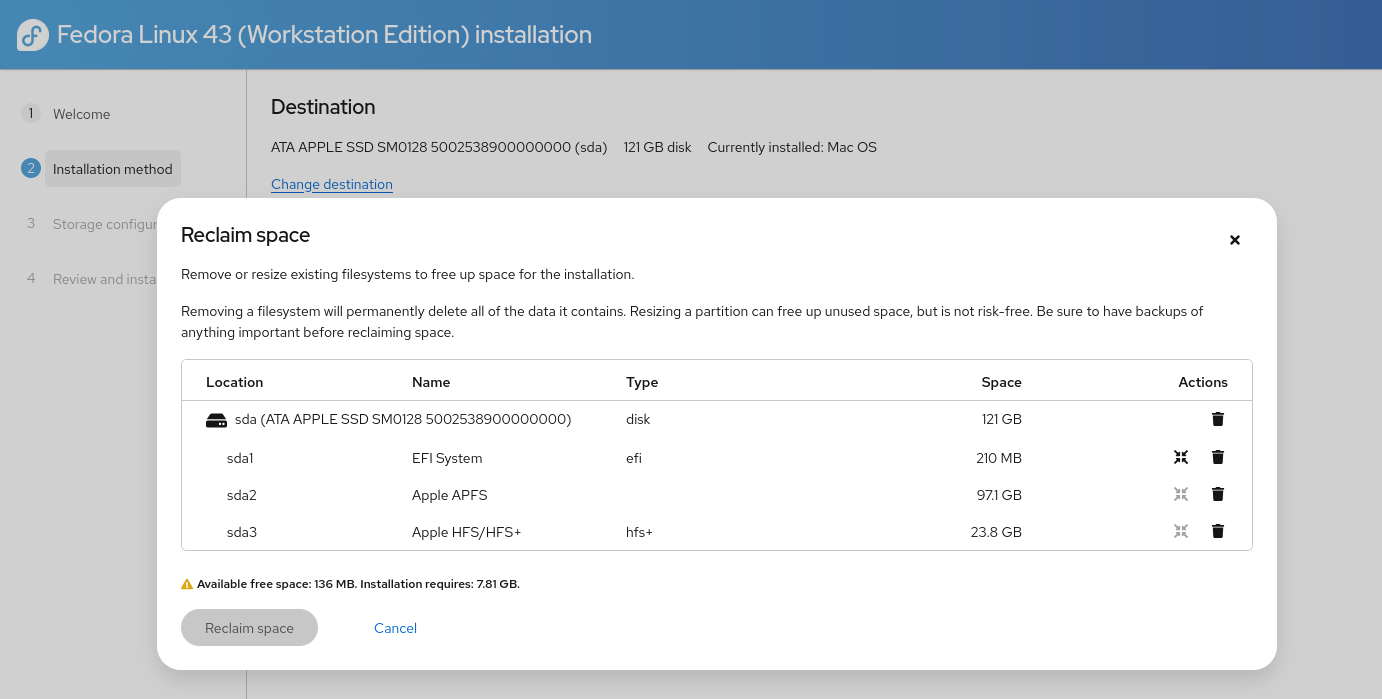
Task: Click the 121 GB disk label under Destination
Action: click(x=657, y=147)
